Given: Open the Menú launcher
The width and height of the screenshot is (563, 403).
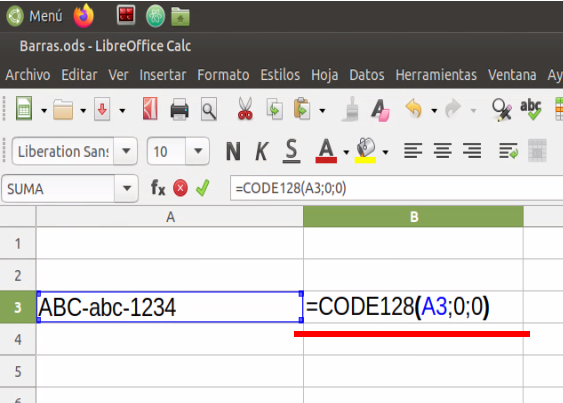Looking at the screenshot, I should 35,16.
